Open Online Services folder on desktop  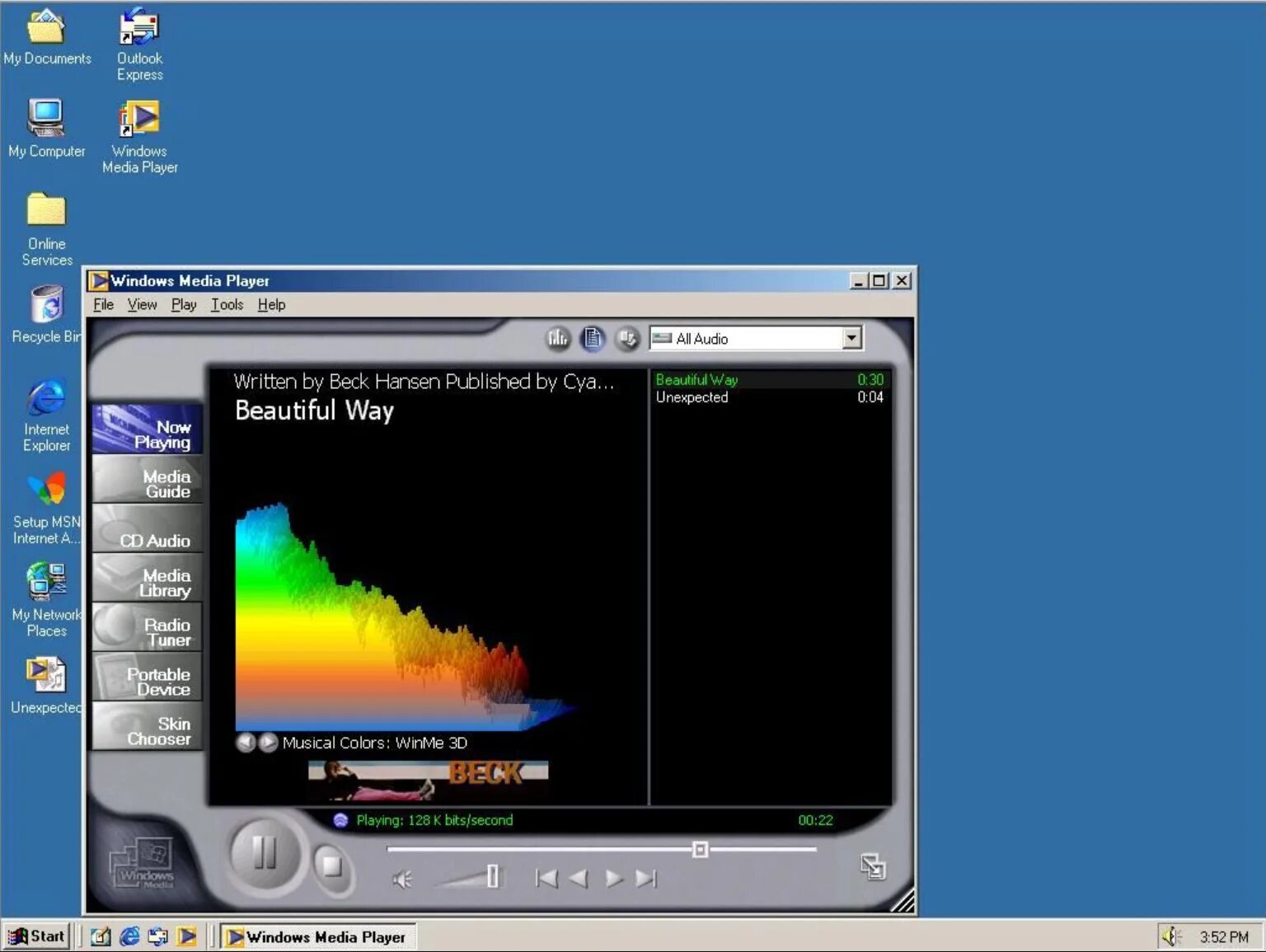(x=47, y=230)
